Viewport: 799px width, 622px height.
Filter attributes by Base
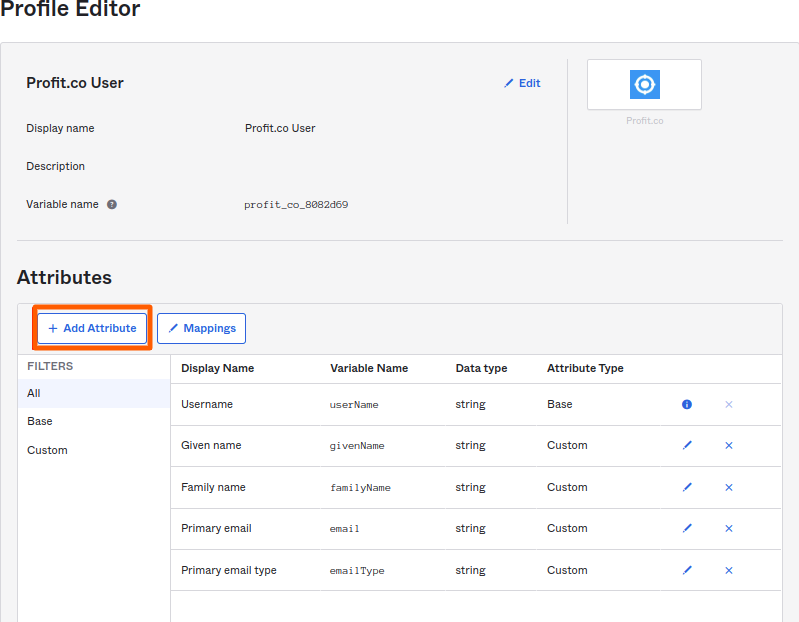[x=40, y=421]
